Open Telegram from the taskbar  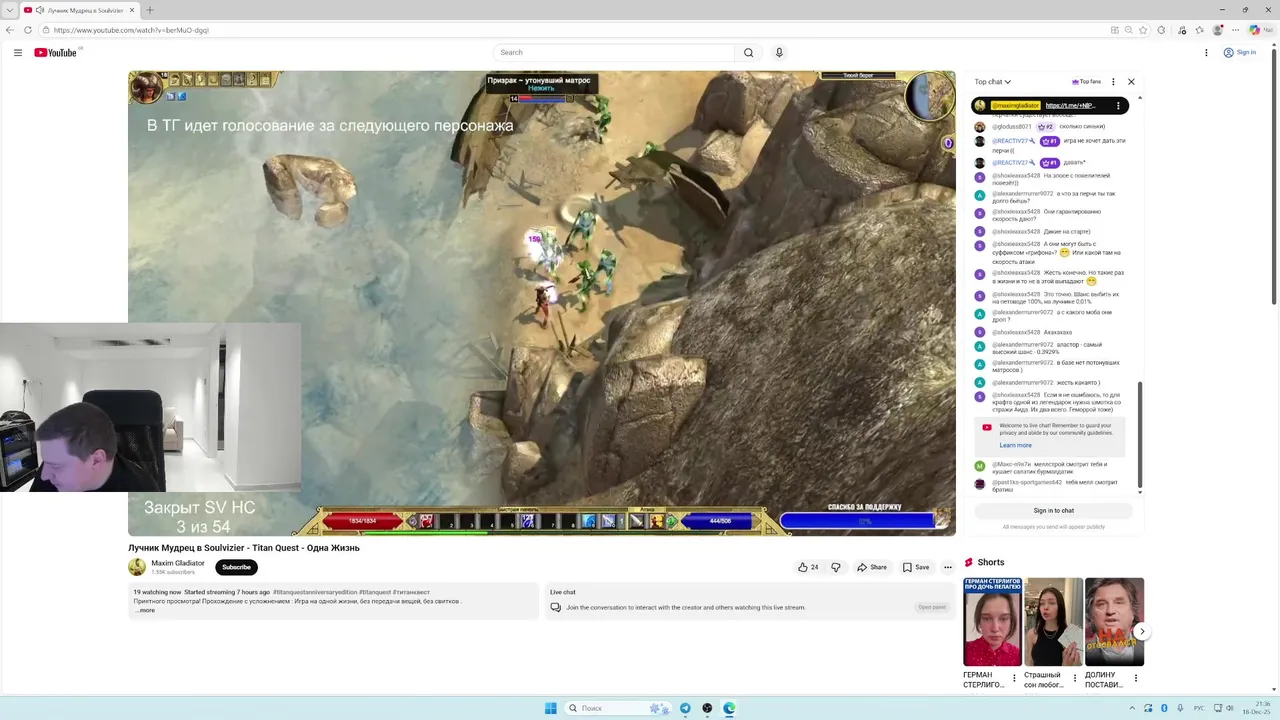tap(685, 708)
